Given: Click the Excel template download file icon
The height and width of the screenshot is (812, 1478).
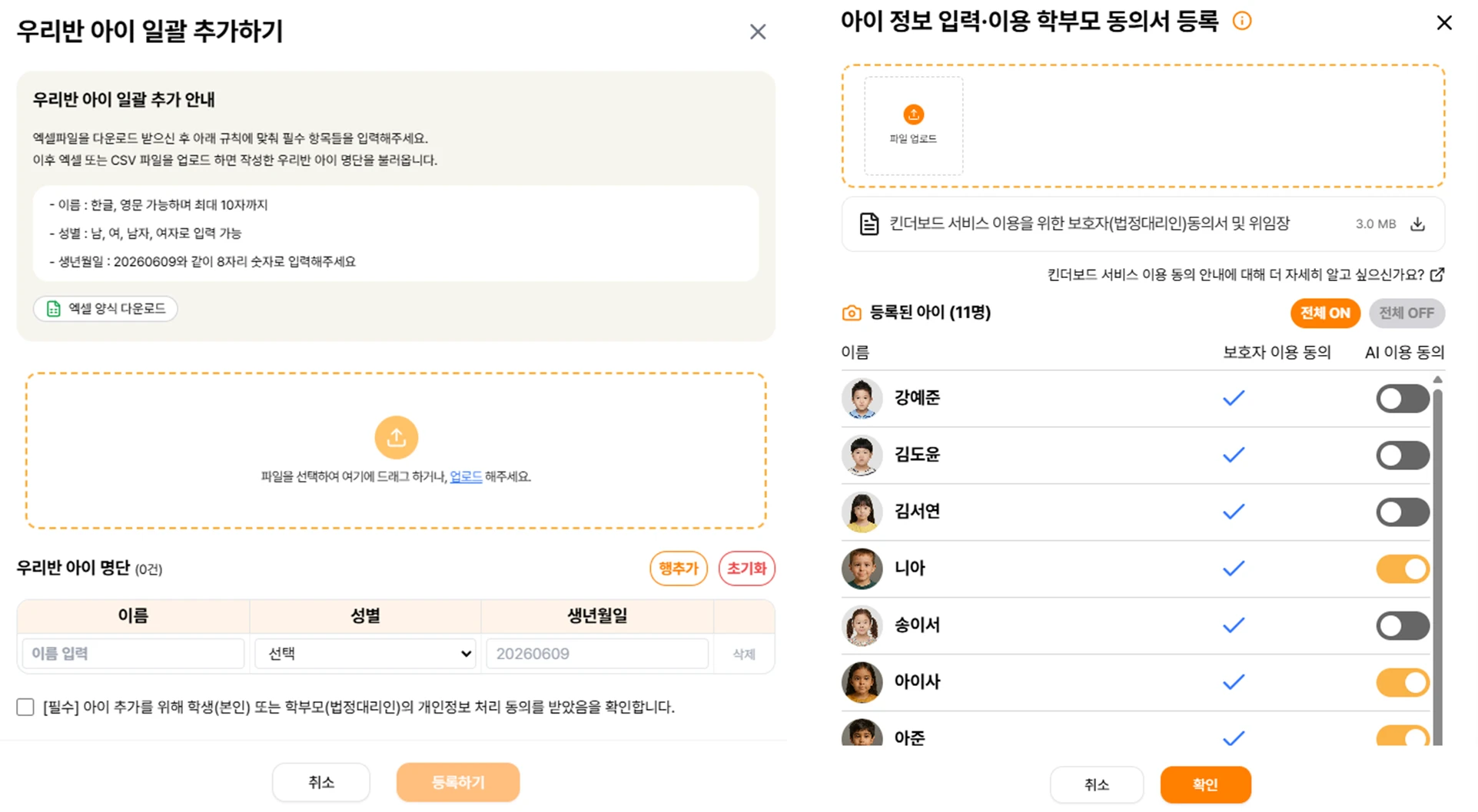Looking at the screenshot, I should (53, 309).
